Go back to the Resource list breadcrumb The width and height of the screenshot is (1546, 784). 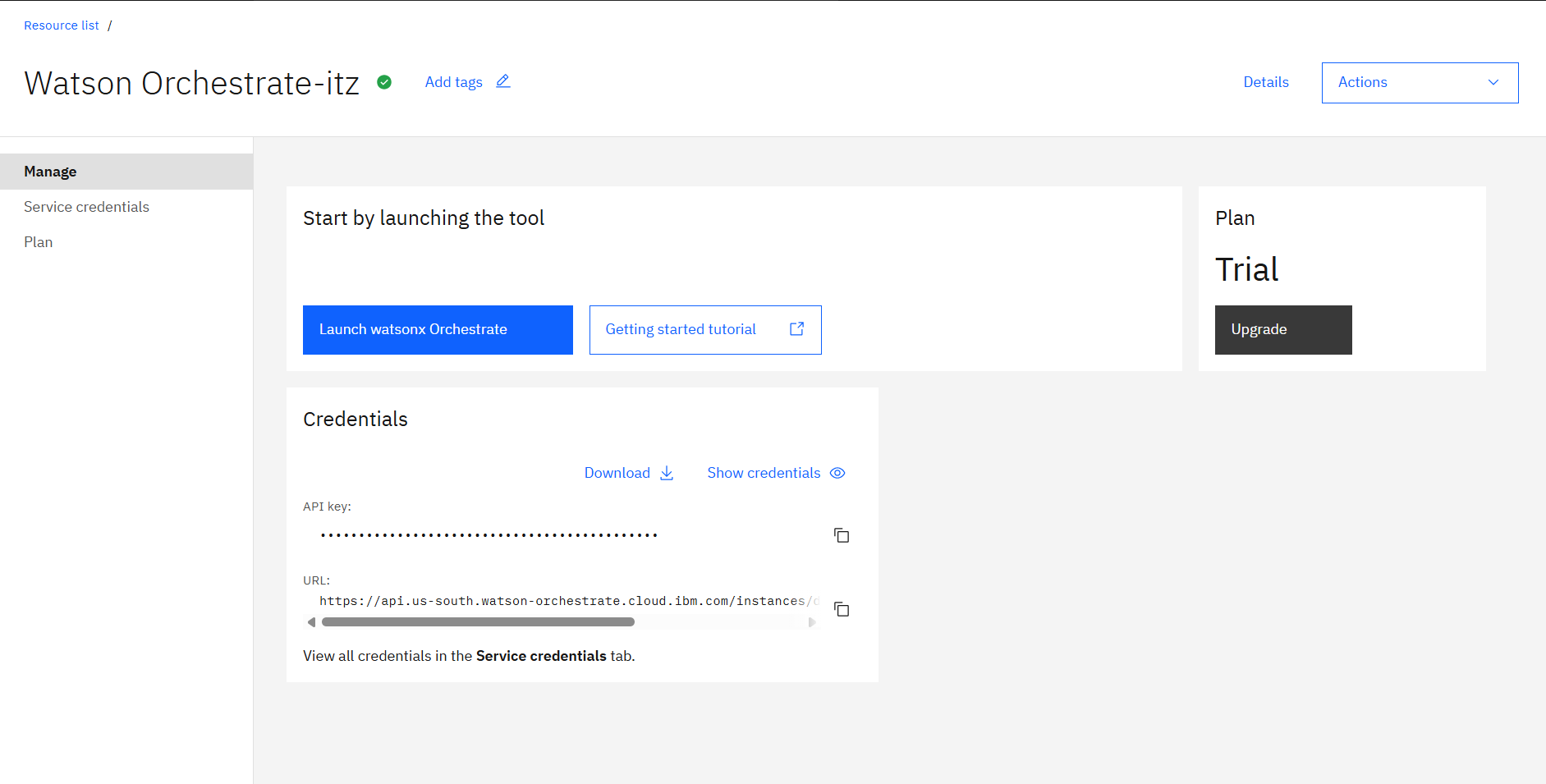pyautogui.click(x=61, y=25)
